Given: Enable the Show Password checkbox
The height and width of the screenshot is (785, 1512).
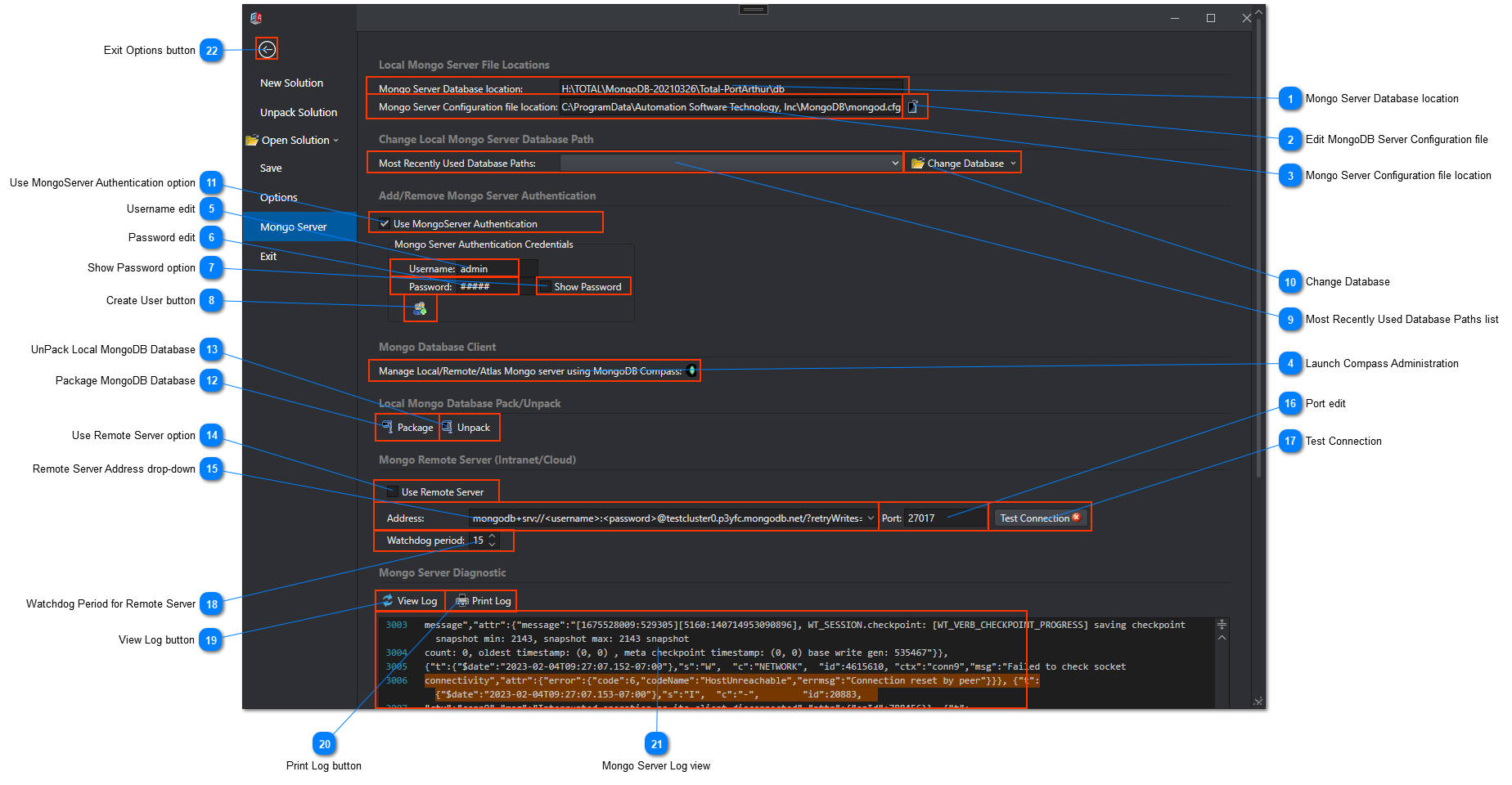Looking at the screenshot, I should [545, 286].
